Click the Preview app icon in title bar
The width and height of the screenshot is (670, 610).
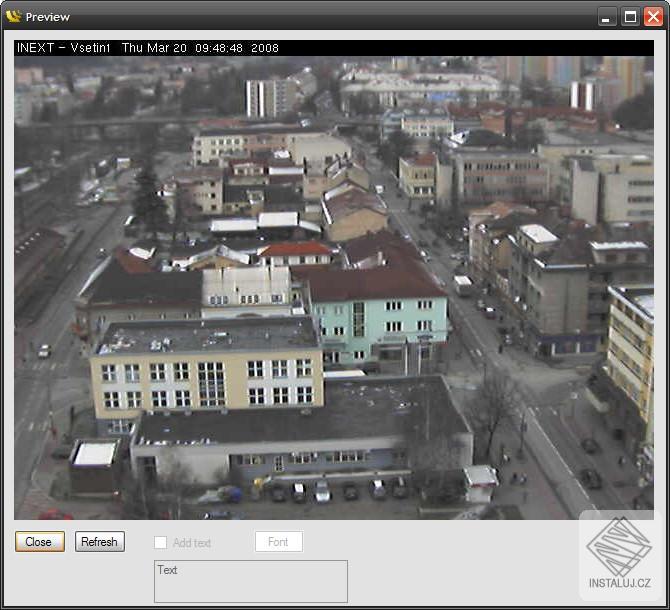tap(13, 16)
